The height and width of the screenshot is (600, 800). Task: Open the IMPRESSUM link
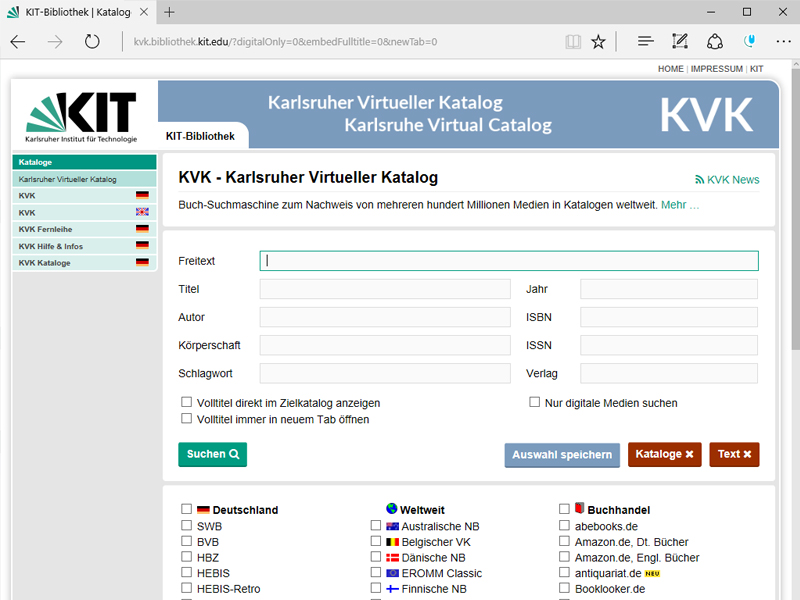(717, 69)
